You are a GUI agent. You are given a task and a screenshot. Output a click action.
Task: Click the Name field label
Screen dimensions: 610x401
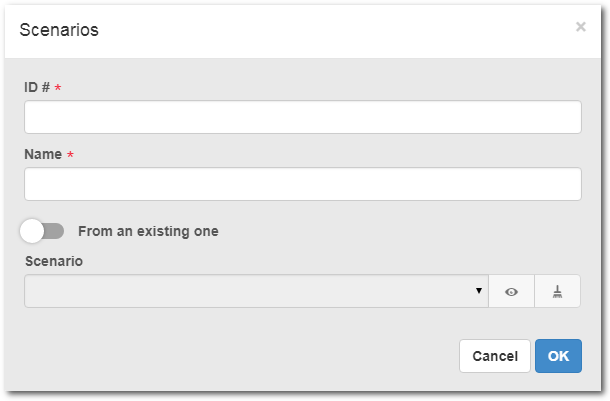[43, 154]
